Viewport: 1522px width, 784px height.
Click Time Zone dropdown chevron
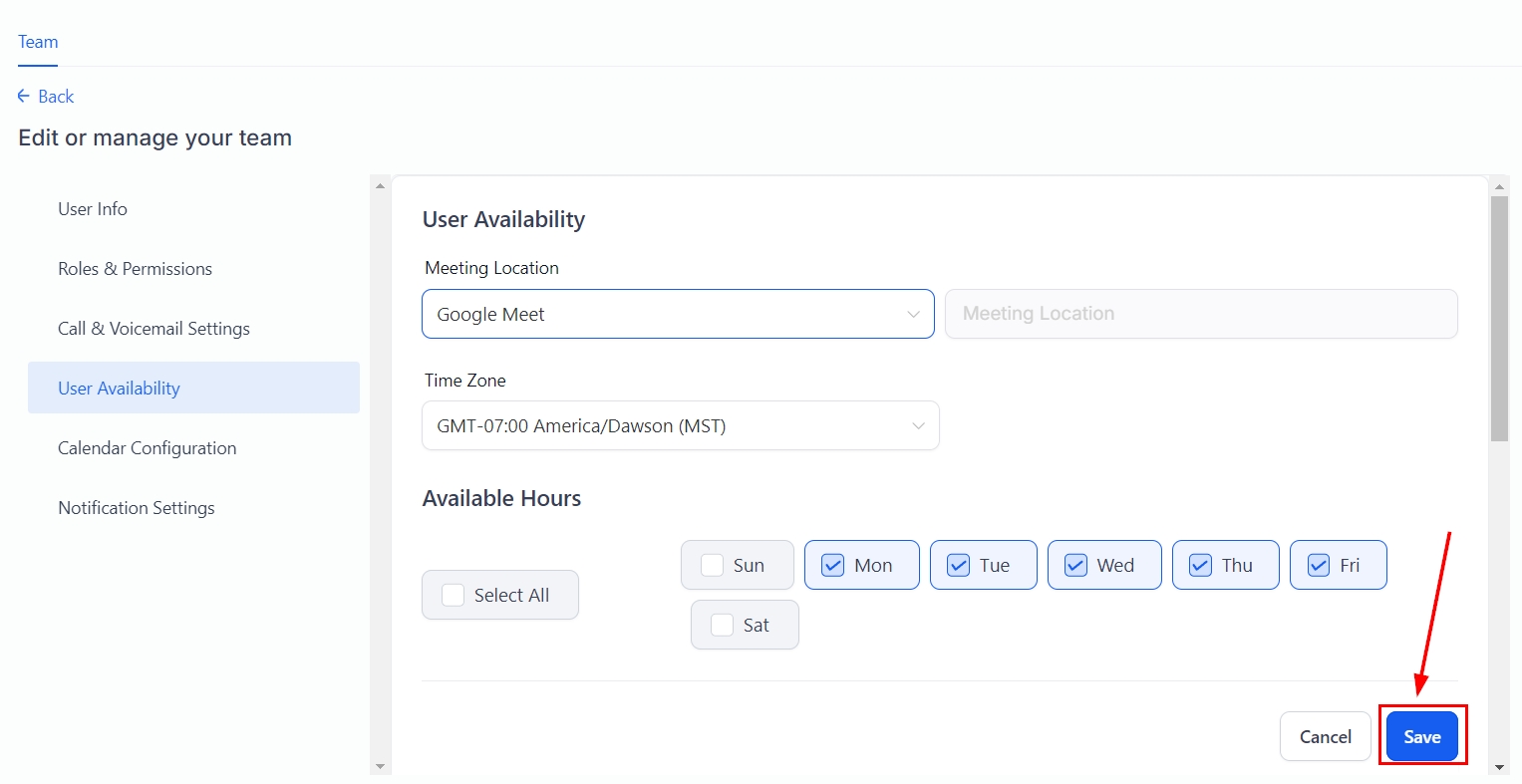pyautogui.click(x=918, y=426)
